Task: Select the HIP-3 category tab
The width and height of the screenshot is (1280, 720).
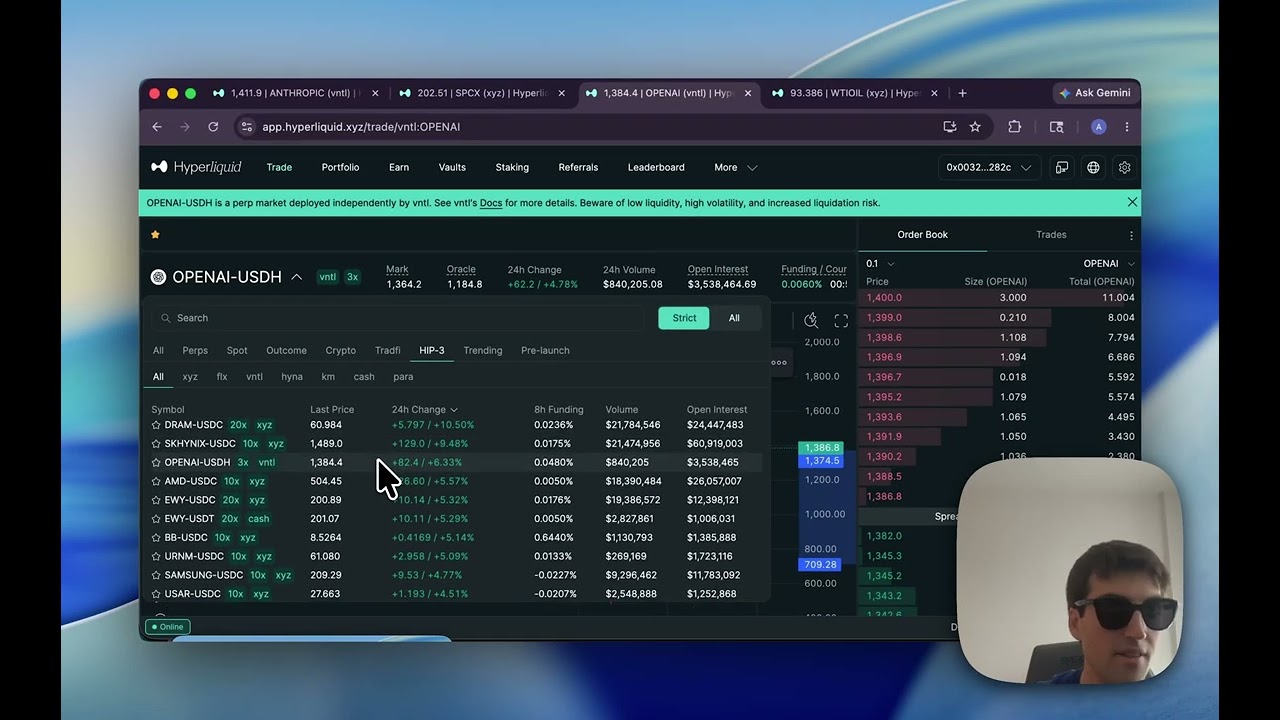Action: (x=432, y=350)
